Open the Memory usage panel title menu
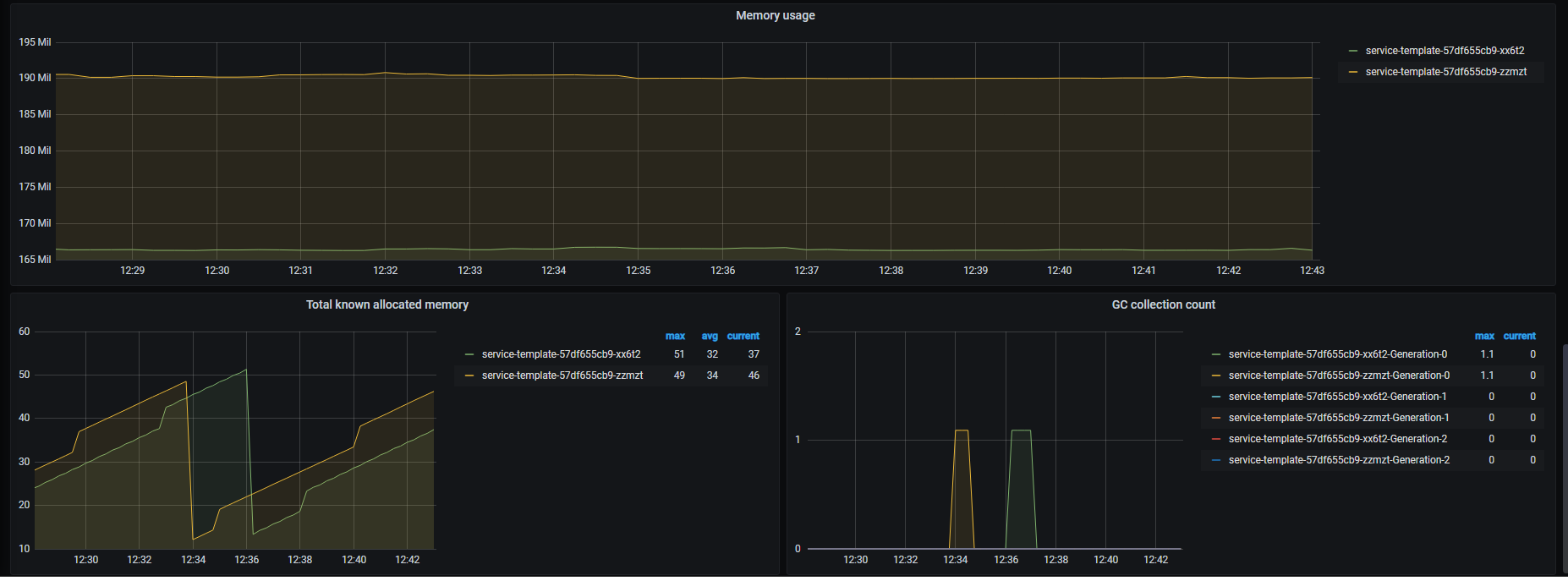 click(776, 15)
